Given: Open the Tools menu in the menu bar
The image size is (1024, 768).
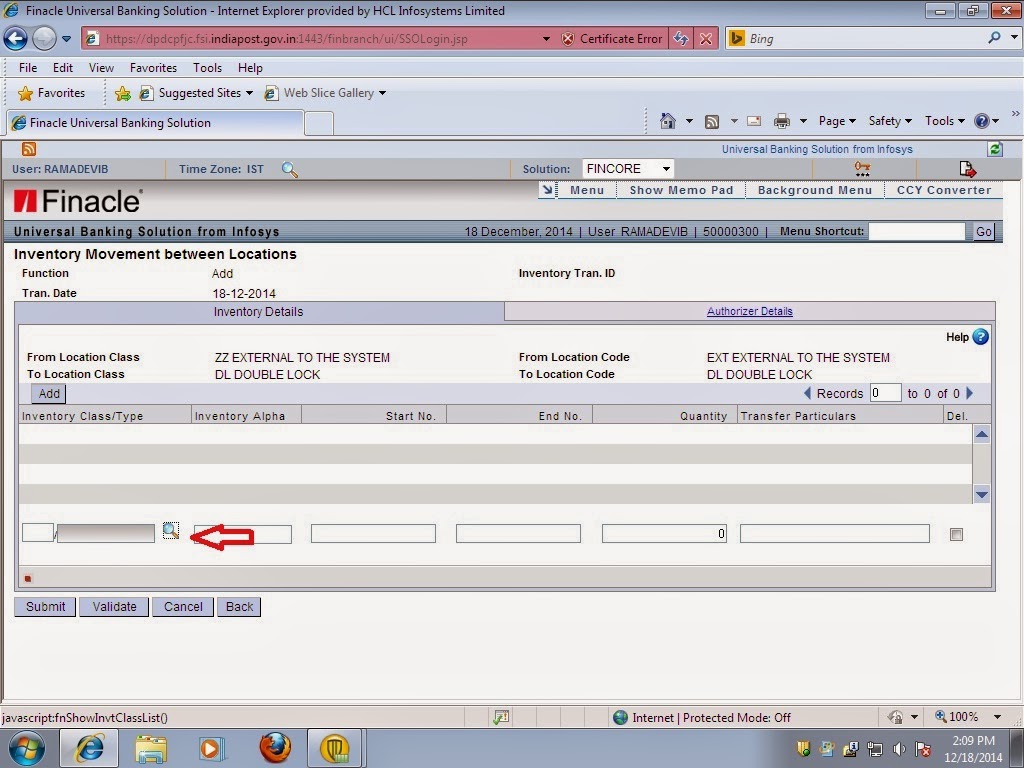Looking at the screenshot, I should pyautogui.click(x=207, y=67).
